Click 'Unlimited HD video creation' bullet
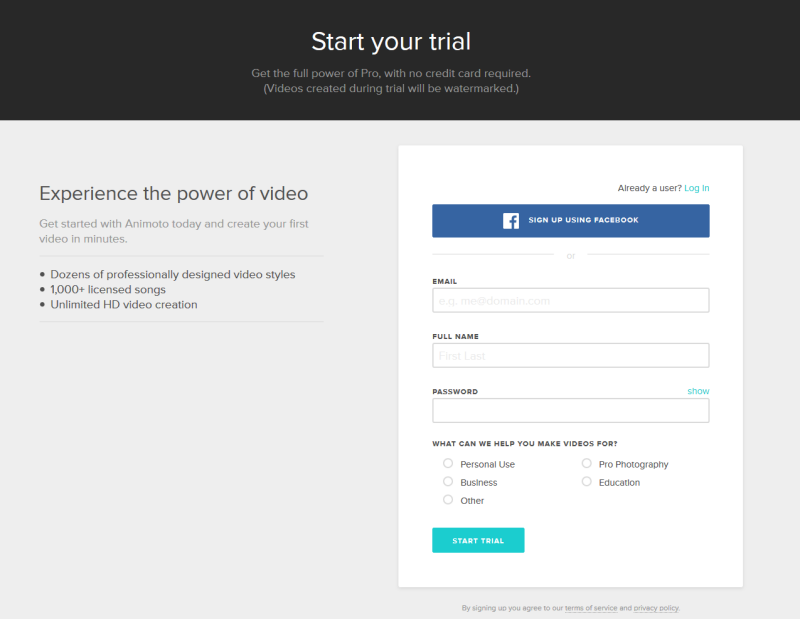The width and height of the screenshot is (800, 619). 123,305
